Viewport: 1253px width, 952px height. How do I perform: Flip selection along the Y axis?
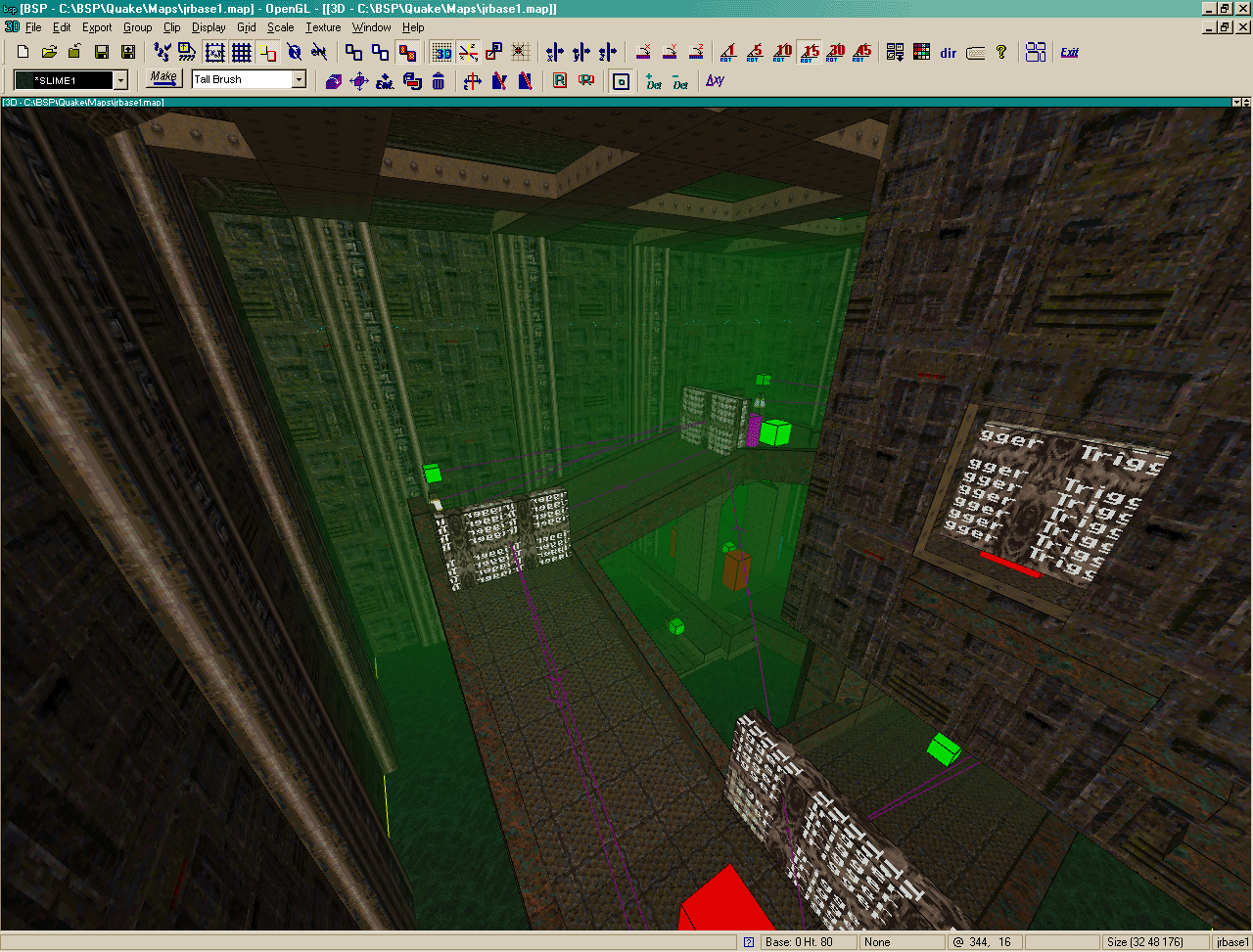click(x=581, y=52)
